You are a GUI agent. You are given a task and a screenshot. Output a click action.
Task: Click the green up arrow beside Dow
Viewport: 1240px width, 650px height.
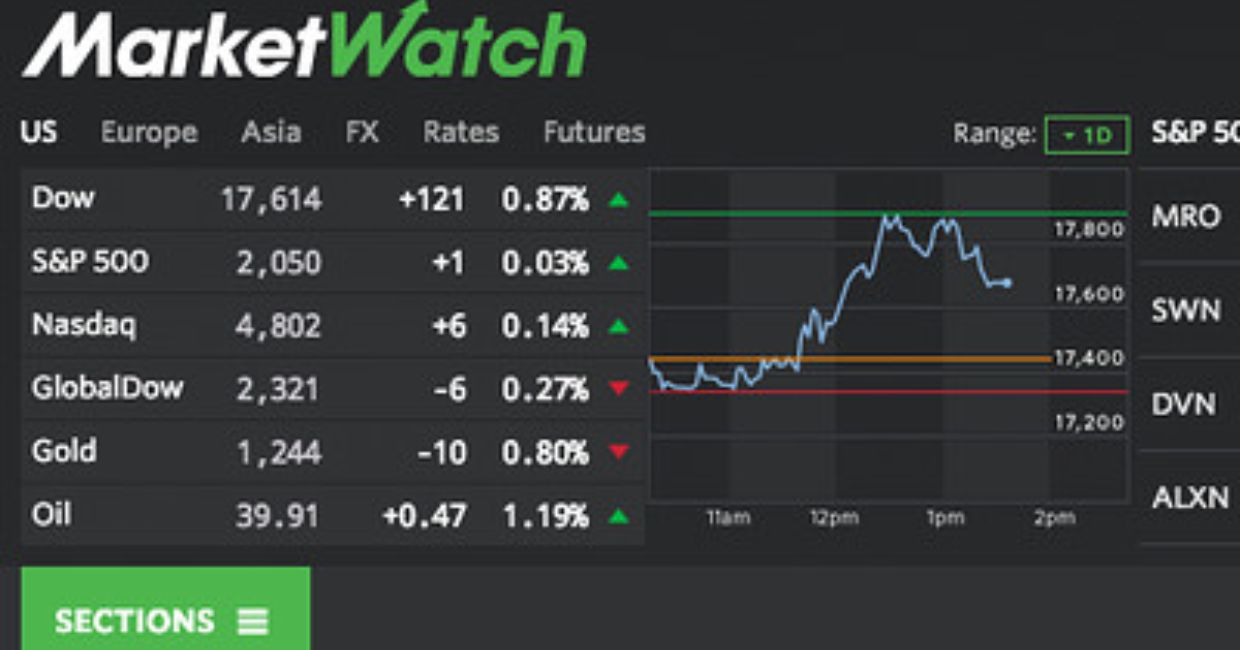coord(620,199)
